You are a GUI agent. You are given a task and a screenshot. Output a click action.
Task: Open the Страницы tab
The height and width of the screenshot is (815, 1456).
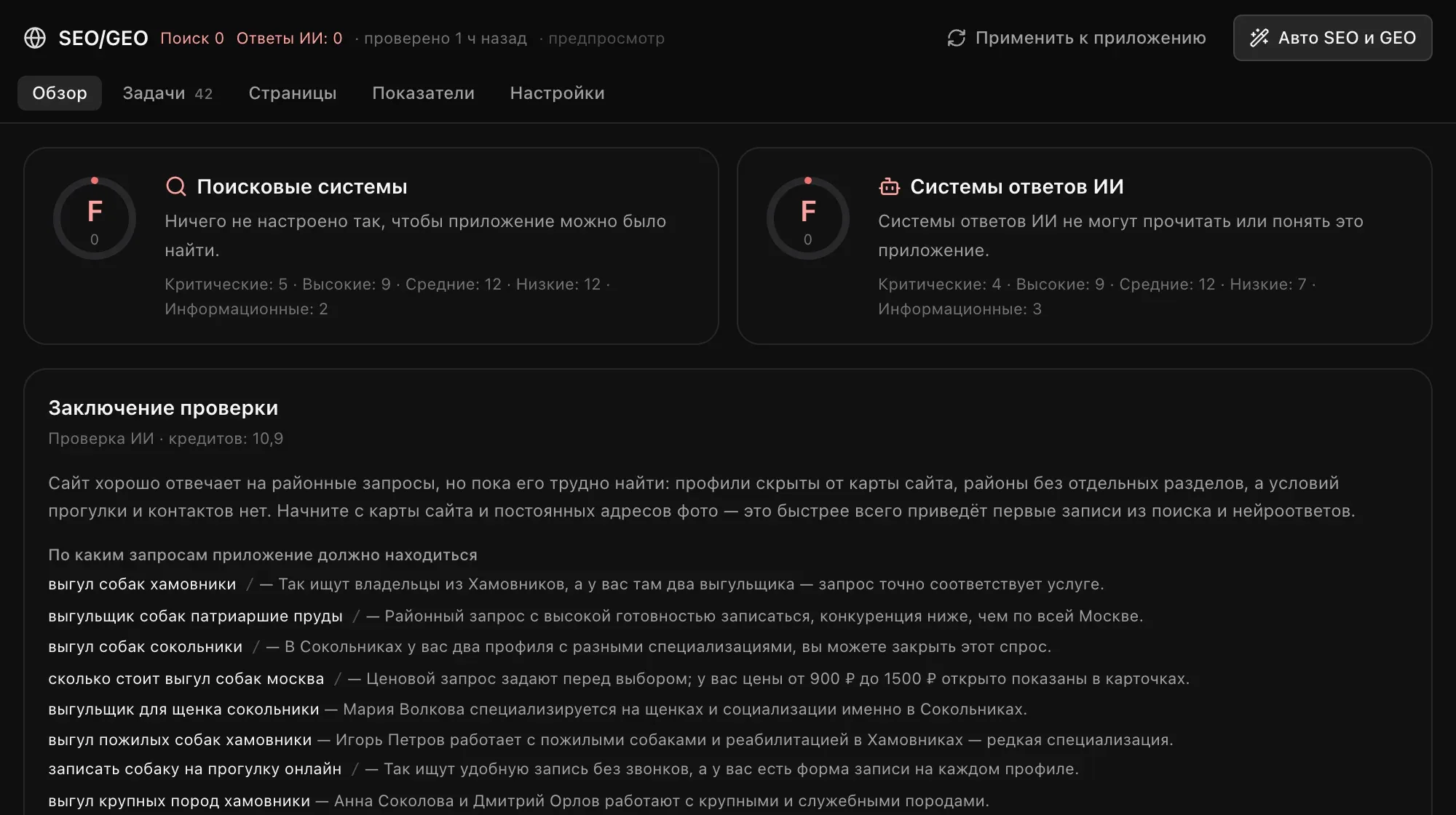point(293,93)
